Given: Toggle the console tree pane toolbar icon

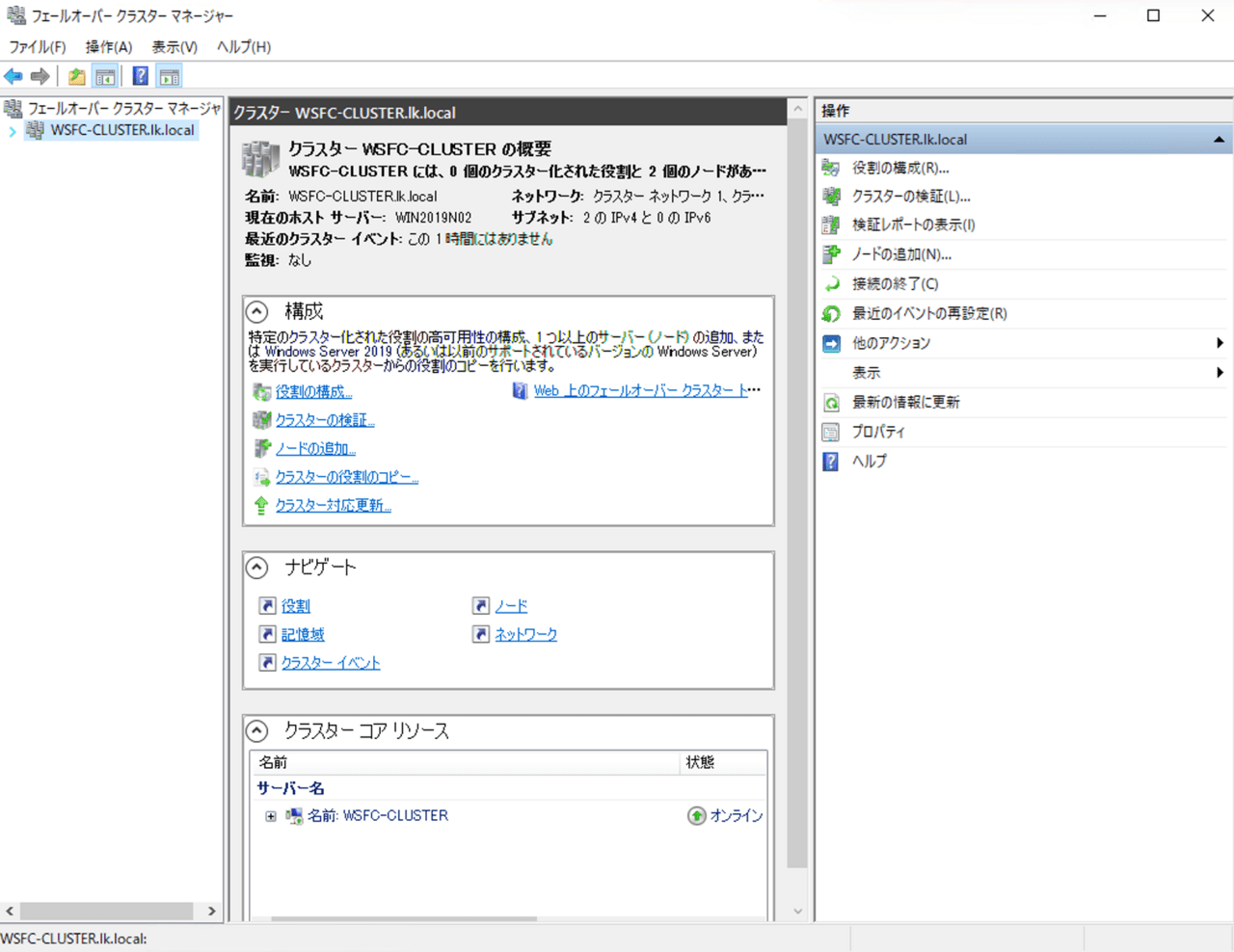Looking at the screenshot, I should [x=105, y=76].
